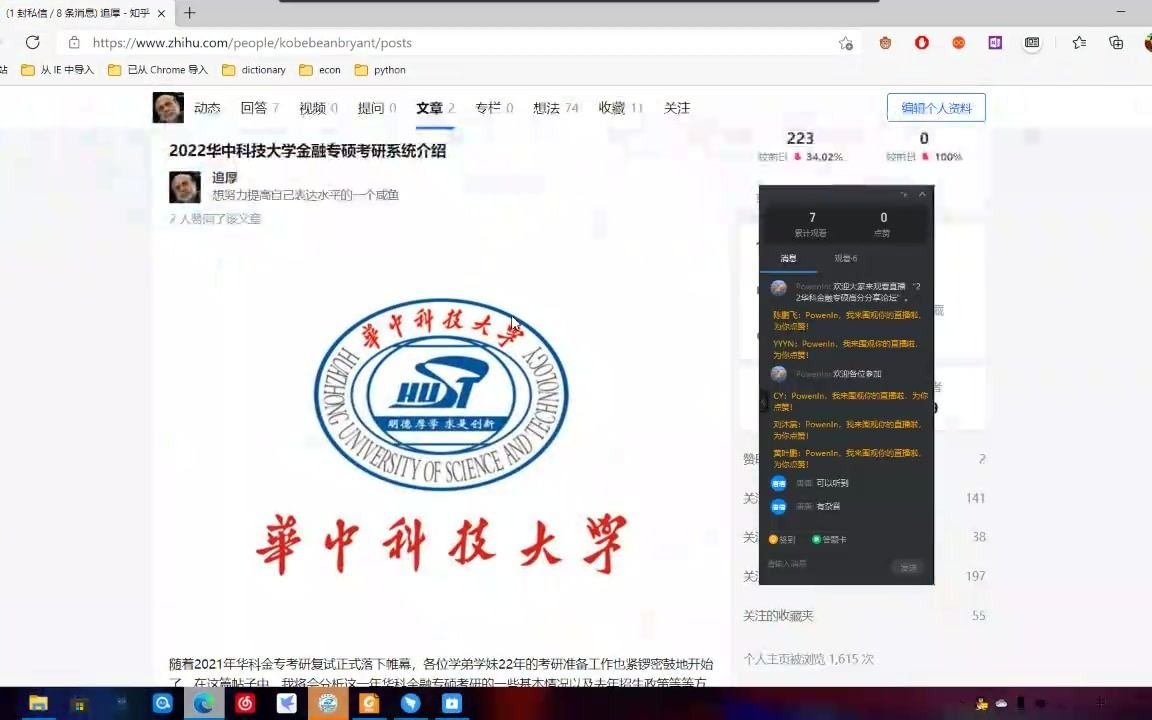
Task: Click the author name 追厚
Action: tap(225, 178)
